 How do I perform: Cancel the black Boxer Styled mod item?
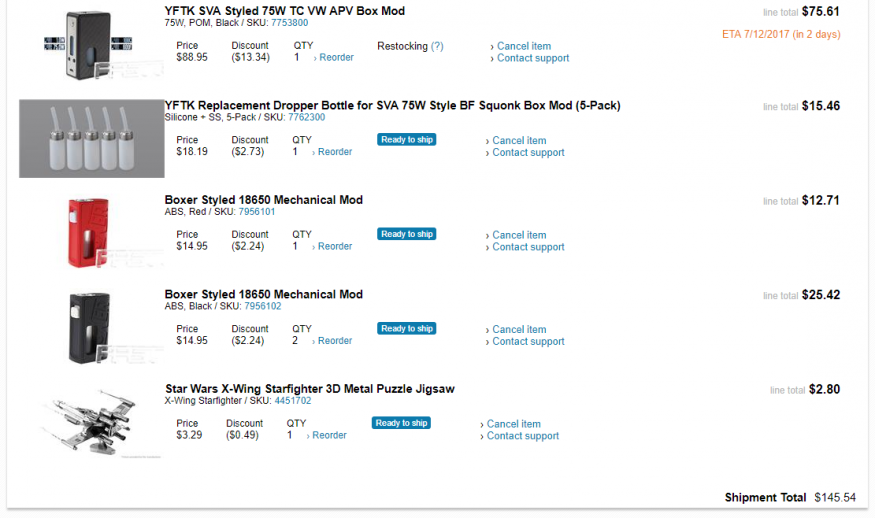click(x=518, y=330)
